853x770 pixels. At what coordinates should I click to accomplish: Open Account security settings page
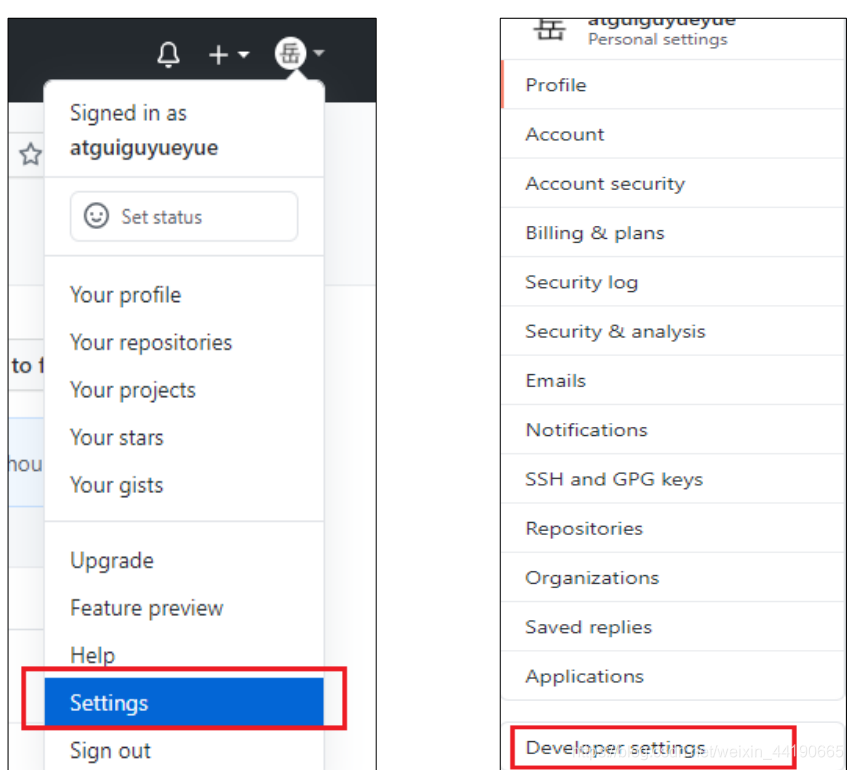tap(673, 183)
